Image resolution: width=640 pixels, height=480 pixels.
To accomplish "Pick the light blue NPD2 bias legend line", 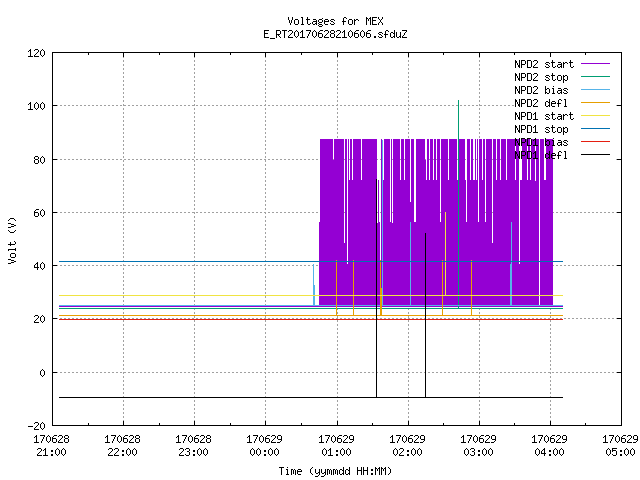I will [595, 89].
